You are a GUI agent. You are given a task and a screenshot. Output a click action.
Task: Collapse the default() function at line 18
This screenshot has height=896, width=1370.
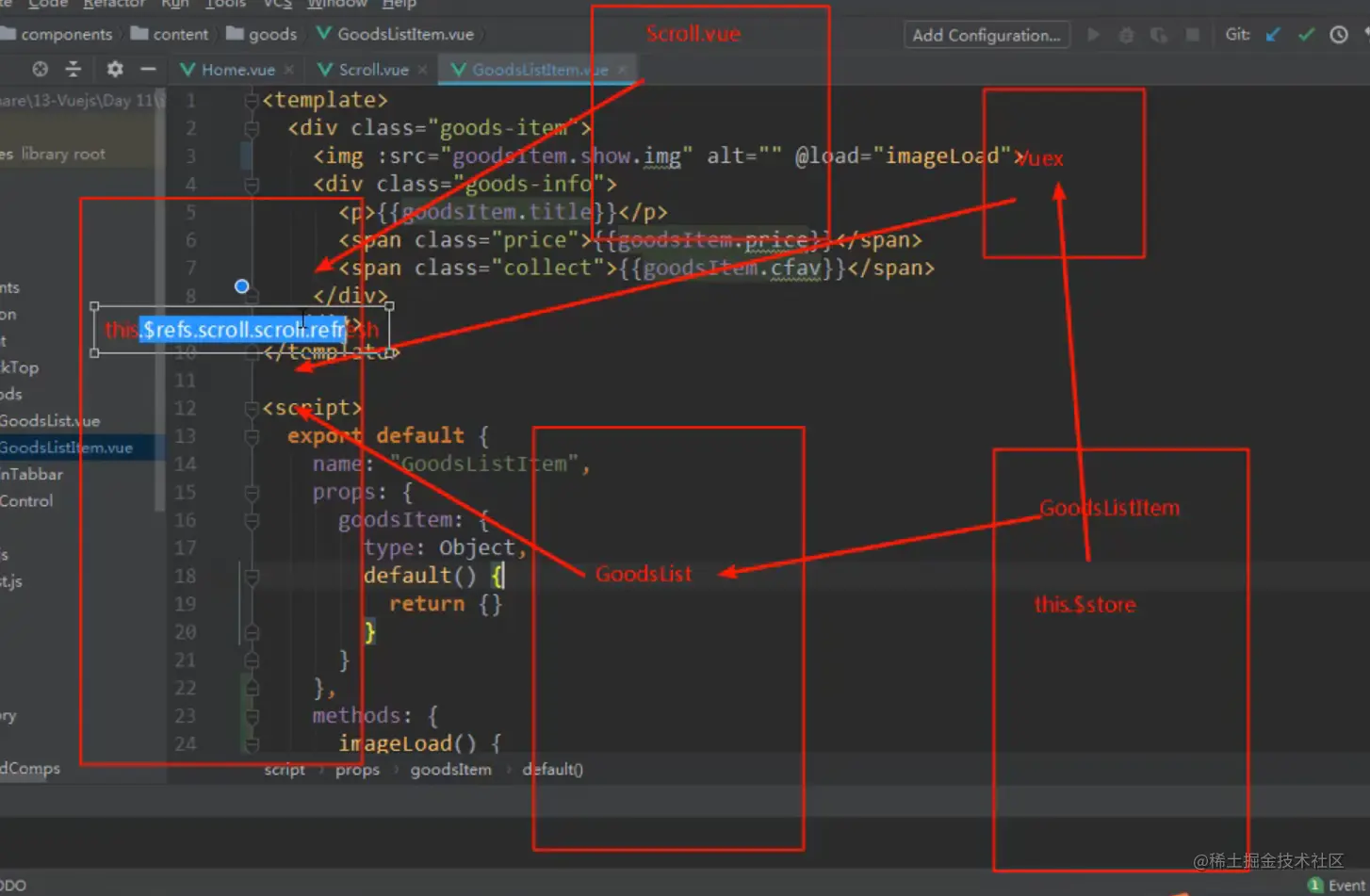click(252, 576)
